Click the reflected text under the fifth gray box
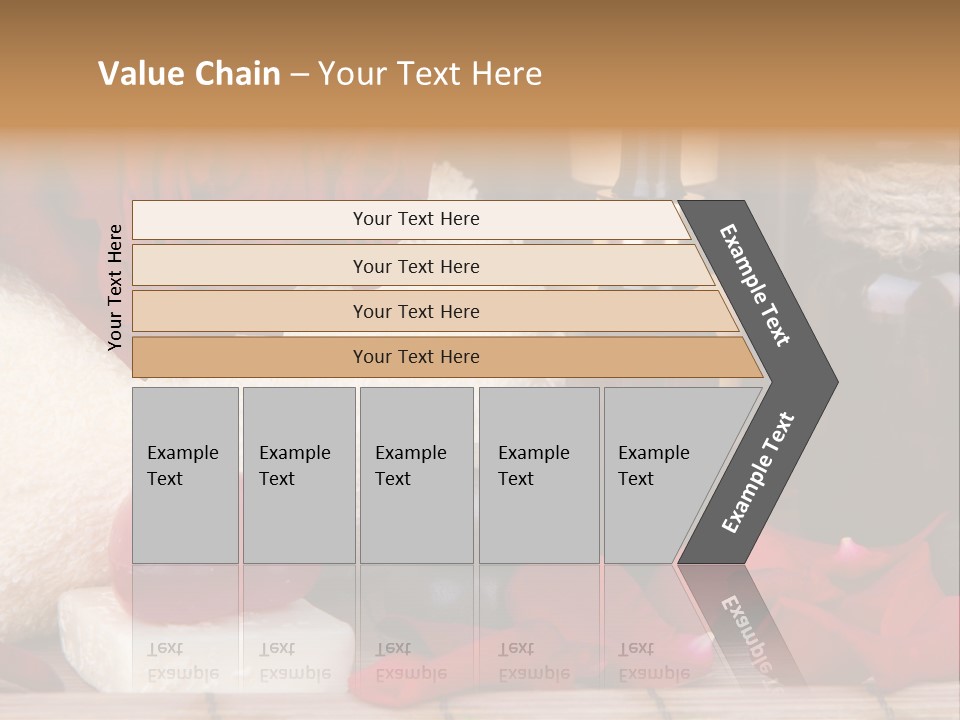Viewport: 960px width, 720px height. click(x=654, y=661)
